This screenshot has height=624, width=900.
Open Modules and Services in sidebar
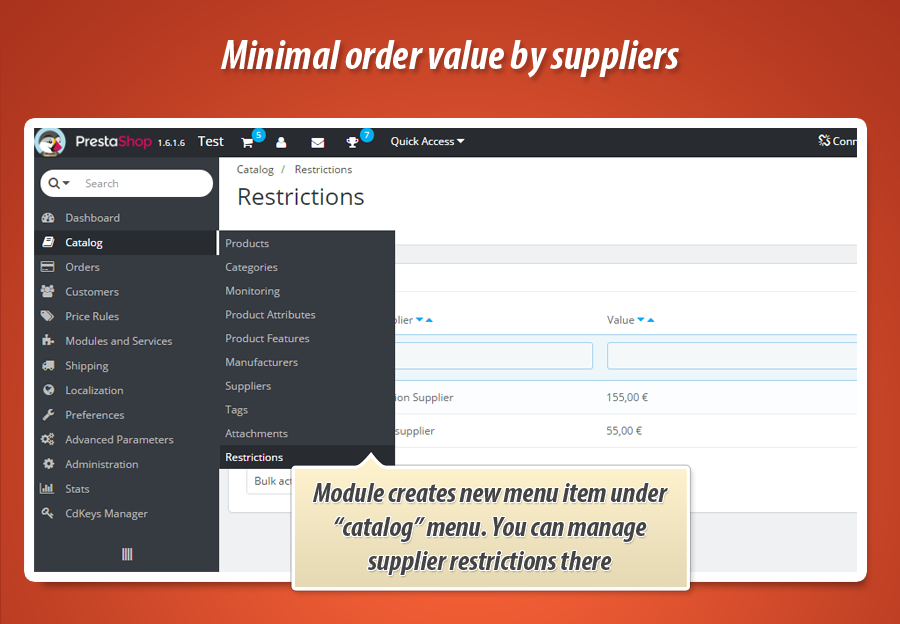[x=118, y=341]
